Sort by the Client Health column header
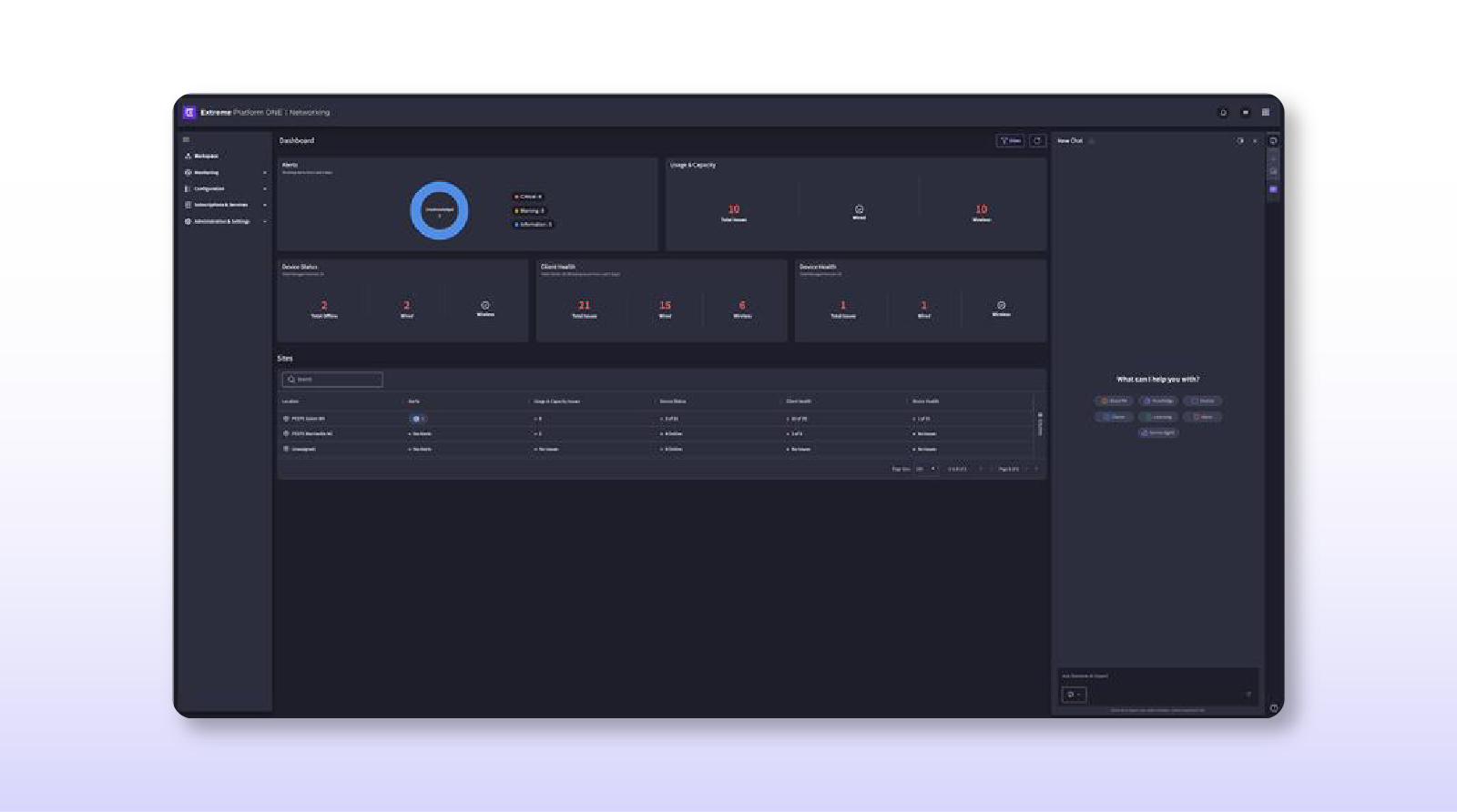This screenshot has width=1457, height=812. coord(799,401)
